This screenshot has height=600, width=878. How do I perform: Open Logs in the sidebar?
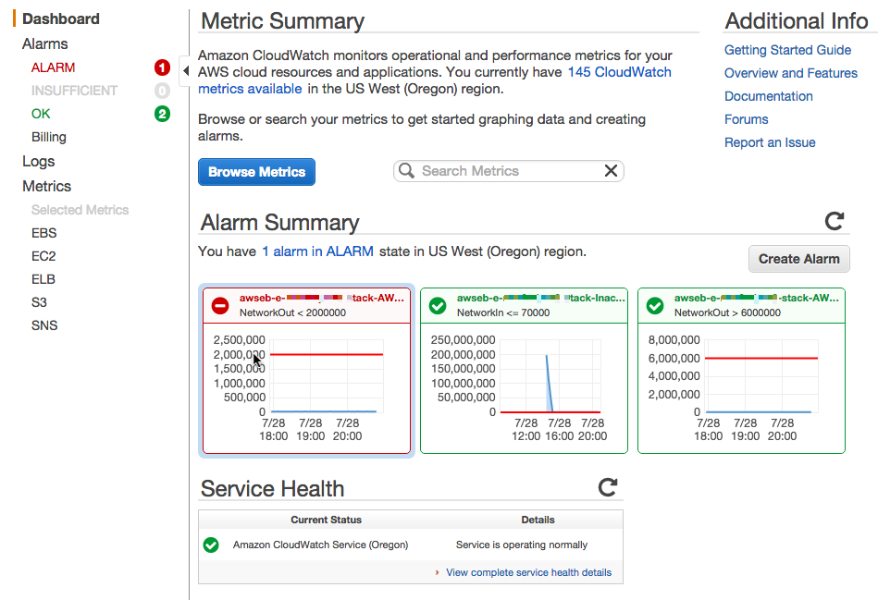point(39,161)
